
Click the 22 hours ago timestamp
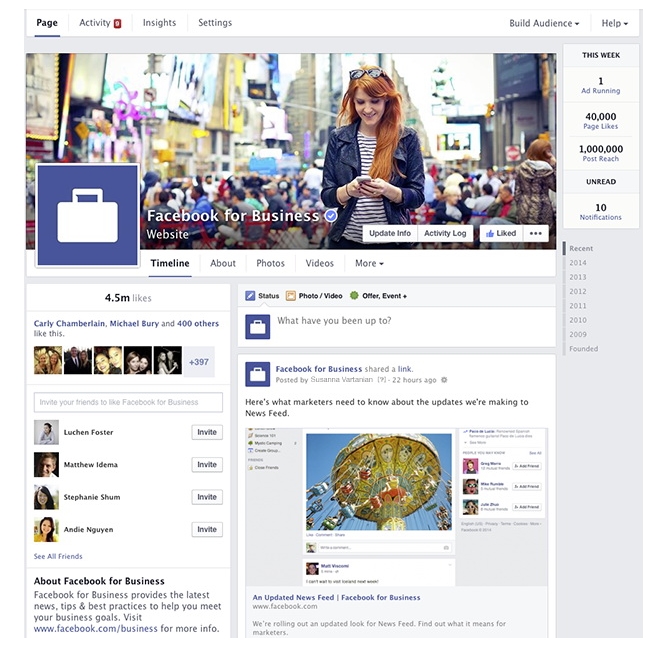point(414,380)
